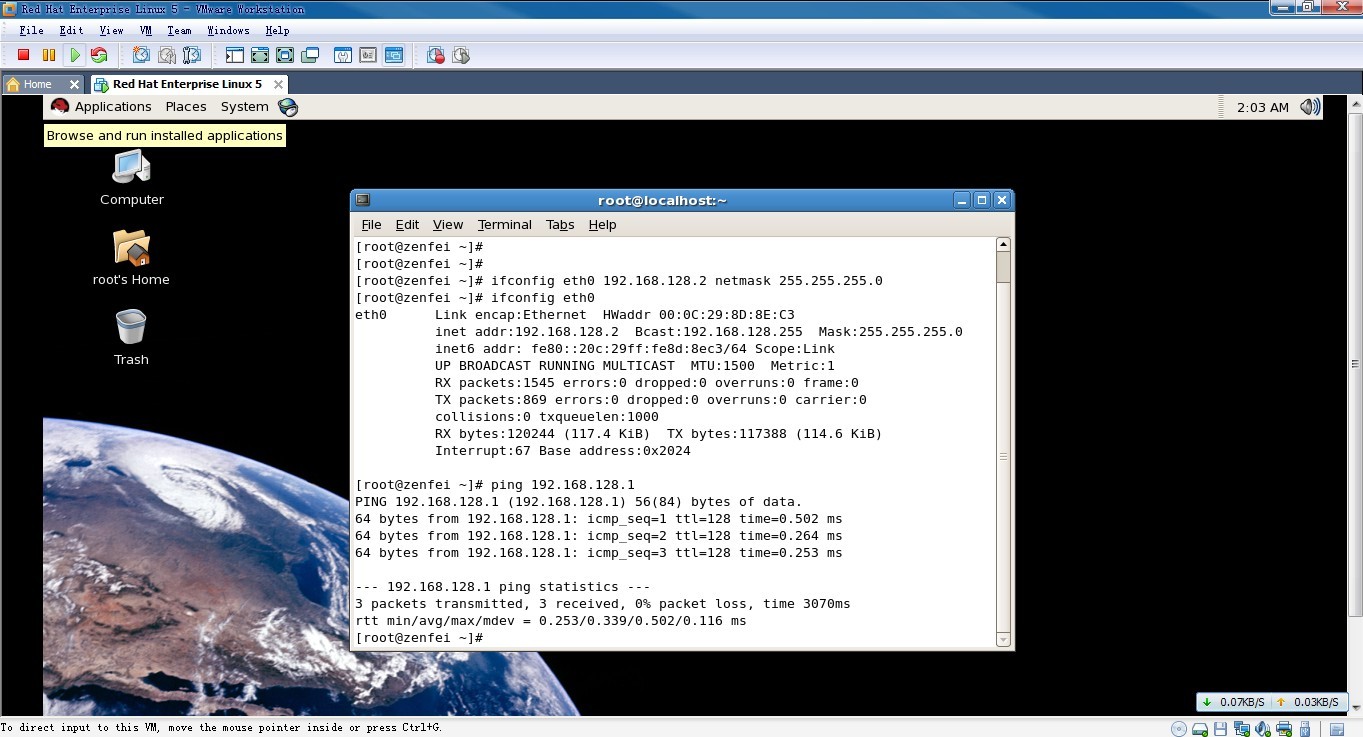Minimize the root@localhost terminal window
Screen dimensions: 1363x737
point(962,200)
